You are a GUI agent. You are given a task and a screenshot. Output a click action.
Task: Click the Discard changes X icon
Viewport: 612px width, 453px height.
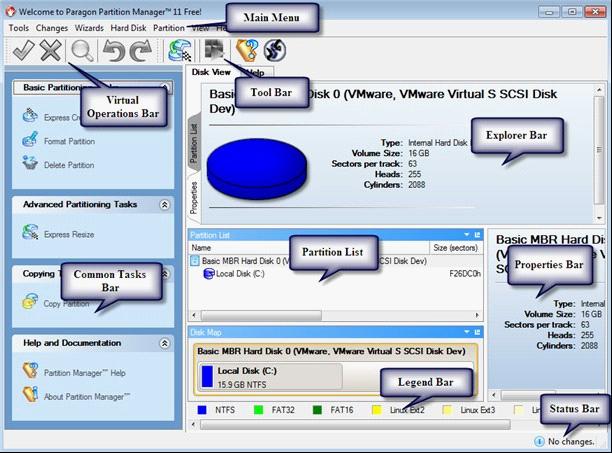[x=50, y=50]
